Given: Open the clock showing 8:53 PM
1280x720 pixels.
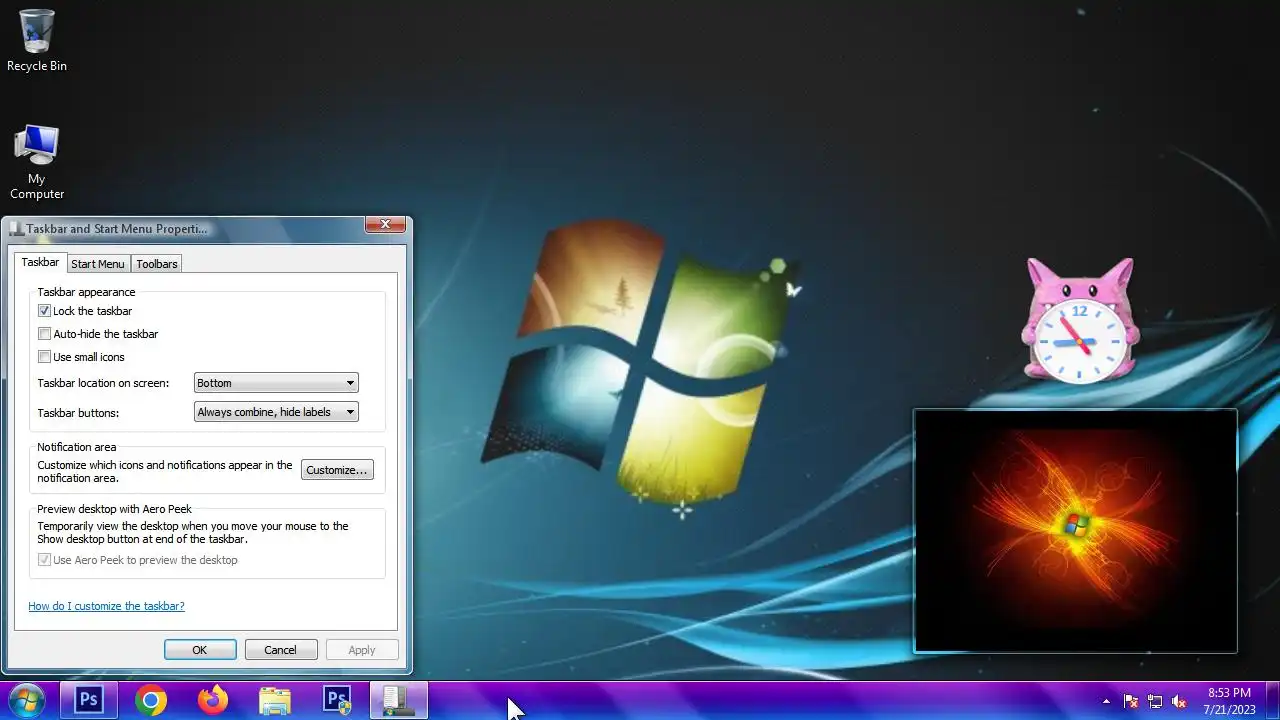Looking at the screenshot, I should pos(1229,700).
